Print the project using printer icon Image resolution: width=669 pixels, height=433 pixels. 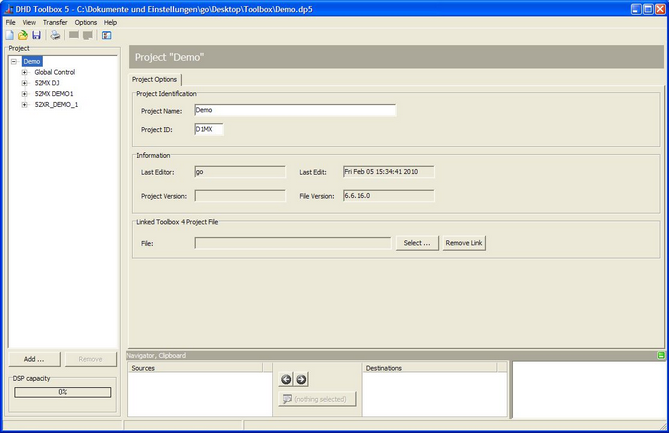click(x=55, y=35)
